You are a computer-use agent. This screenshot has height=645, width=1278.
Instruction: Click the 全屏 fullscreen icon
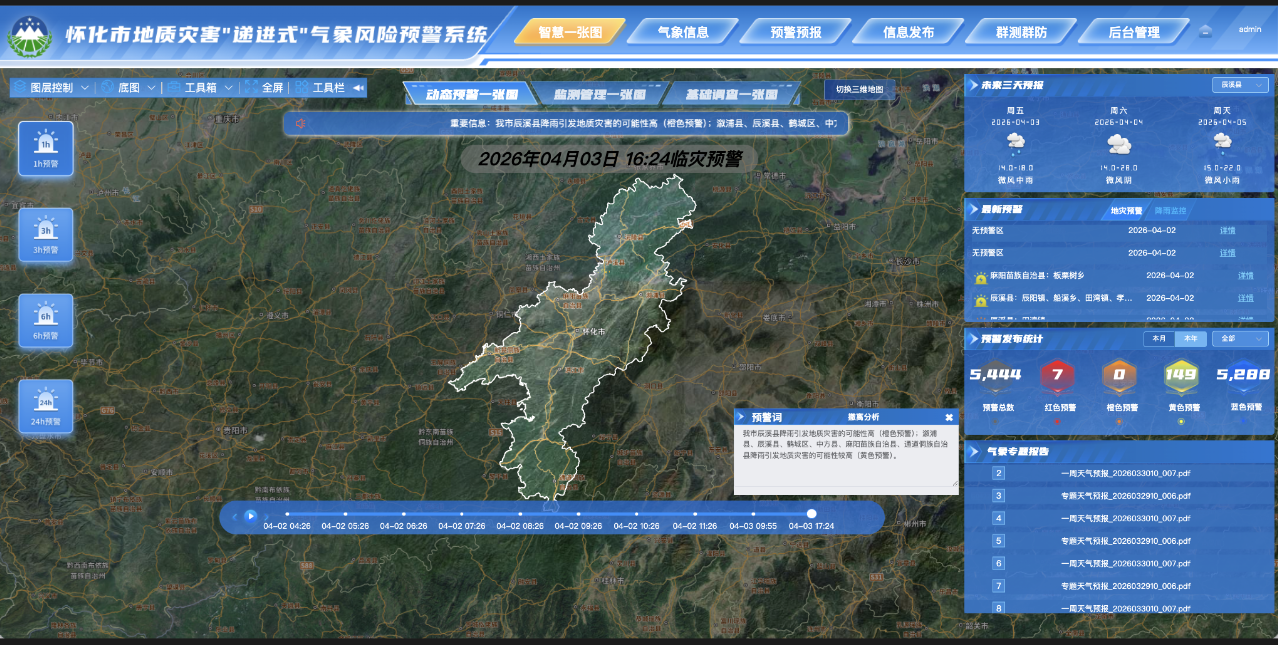[251, 88]
